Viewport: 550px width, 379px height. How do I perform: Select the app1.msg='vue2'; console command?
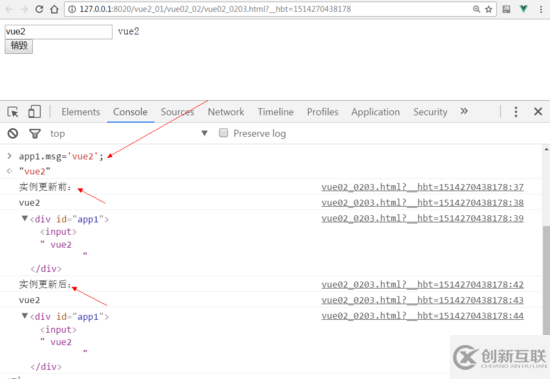61,157
